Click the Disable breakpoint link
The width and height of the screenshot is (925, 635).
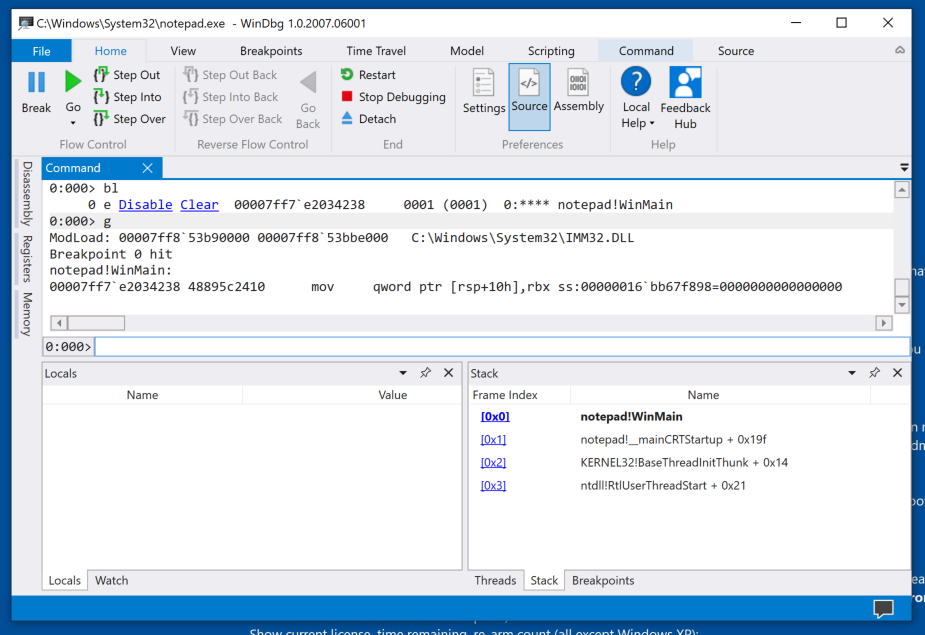point(145,205)
